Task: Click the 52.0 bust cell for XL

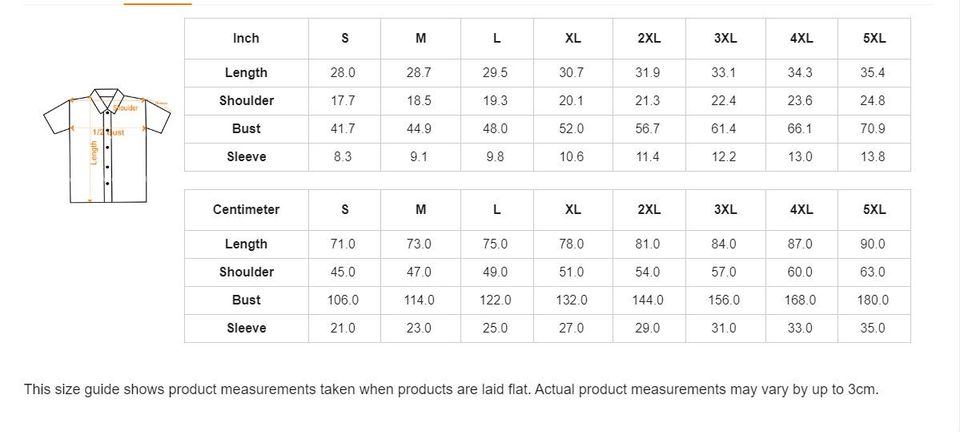Action: [572, 128]
